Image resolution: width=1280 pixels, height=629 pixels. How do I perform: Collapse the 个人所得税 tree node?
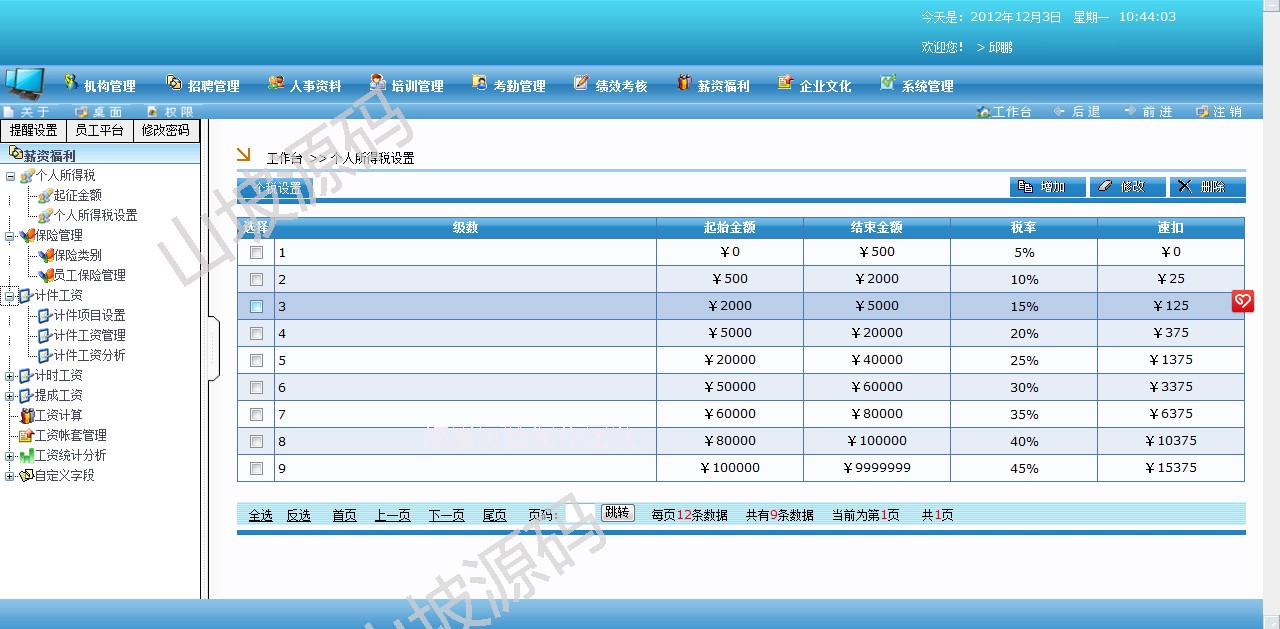pyautogui.click(x=10, y=176)
